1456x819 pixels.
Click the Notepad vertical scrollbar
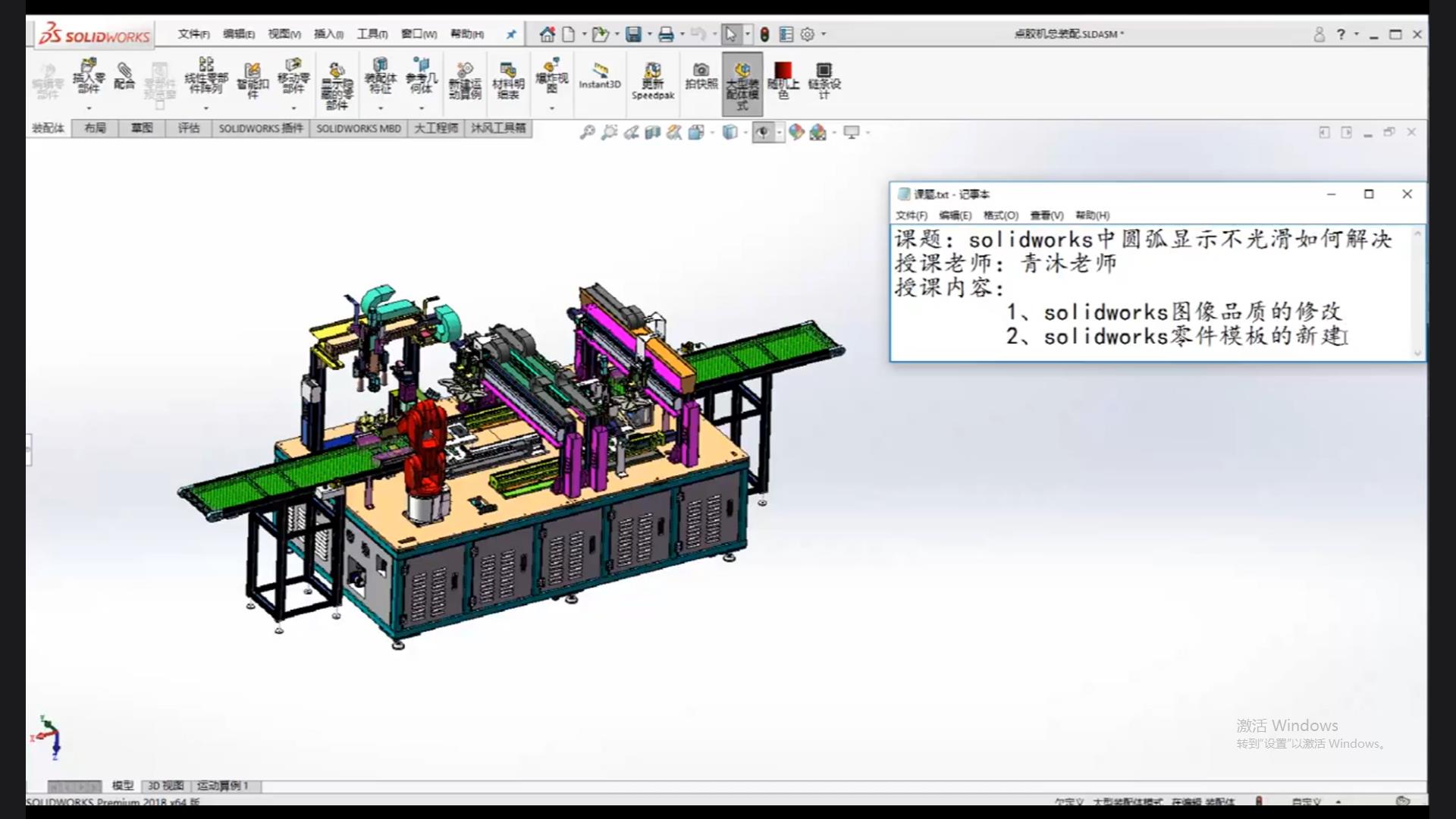[x=1418, y=293]
